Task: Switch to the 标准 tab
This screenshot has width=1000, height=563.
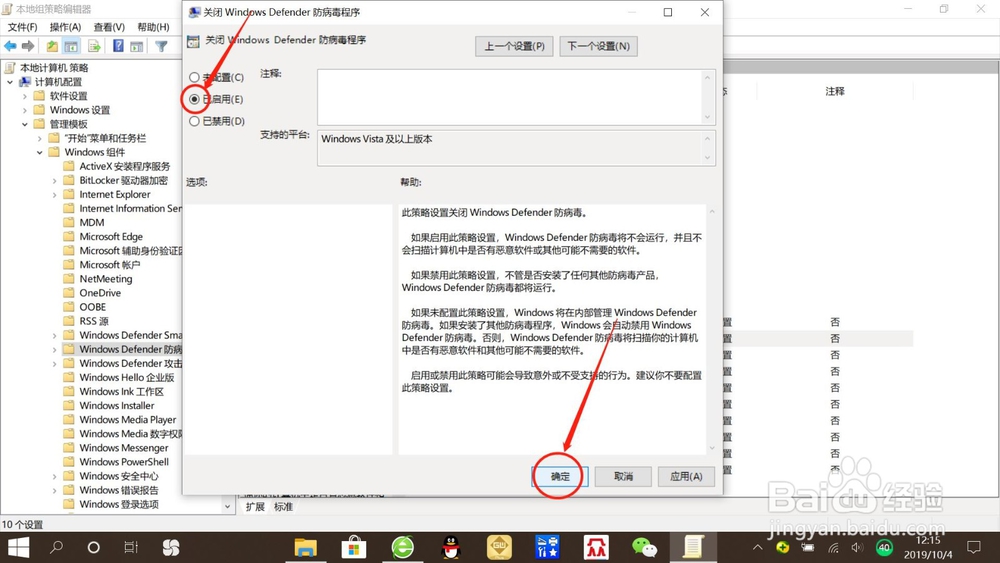Action: click(x=283, y=506)
